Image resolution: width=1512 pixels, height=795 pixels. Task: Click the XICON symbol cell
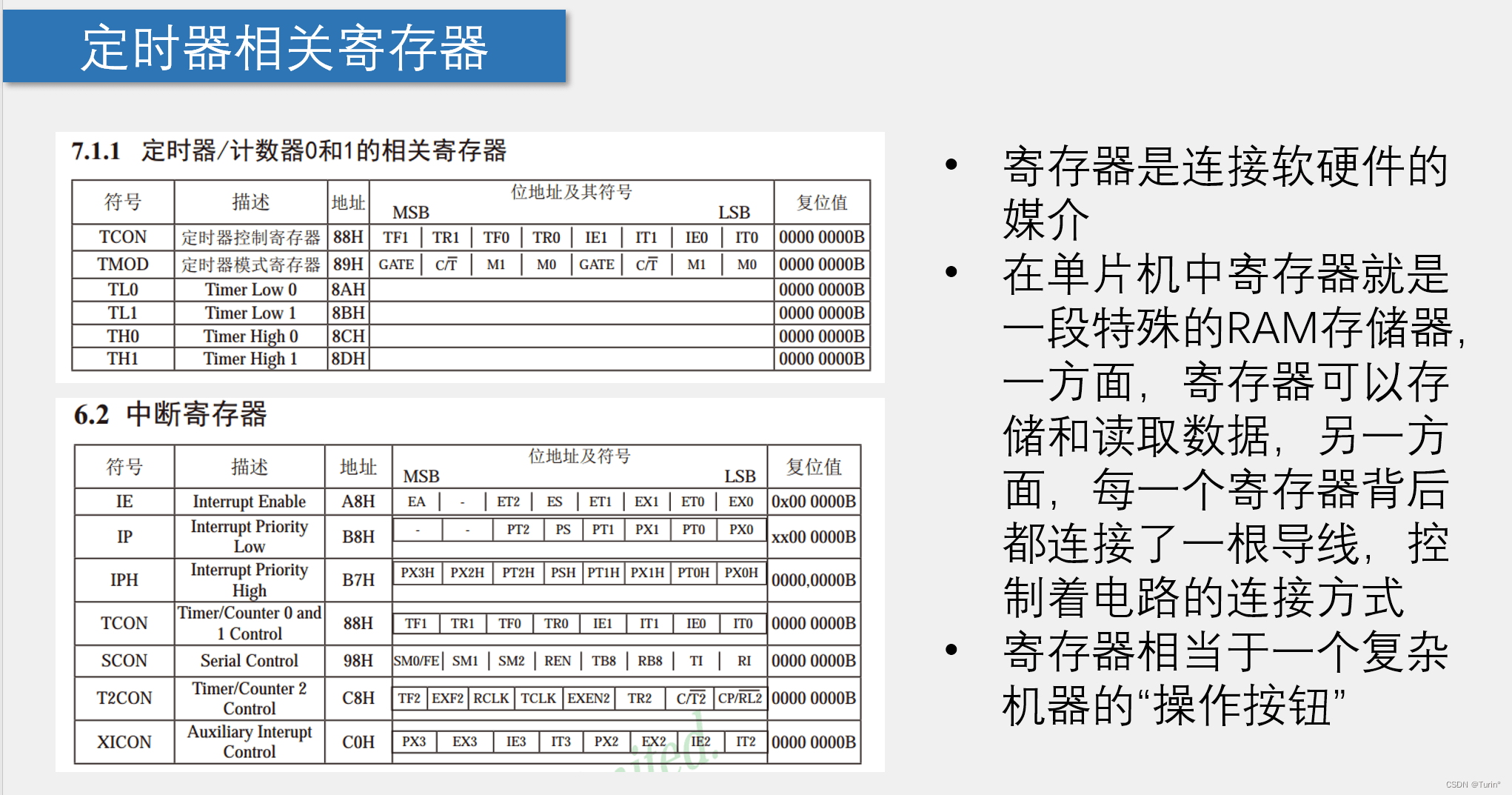(x=124, y=742)
